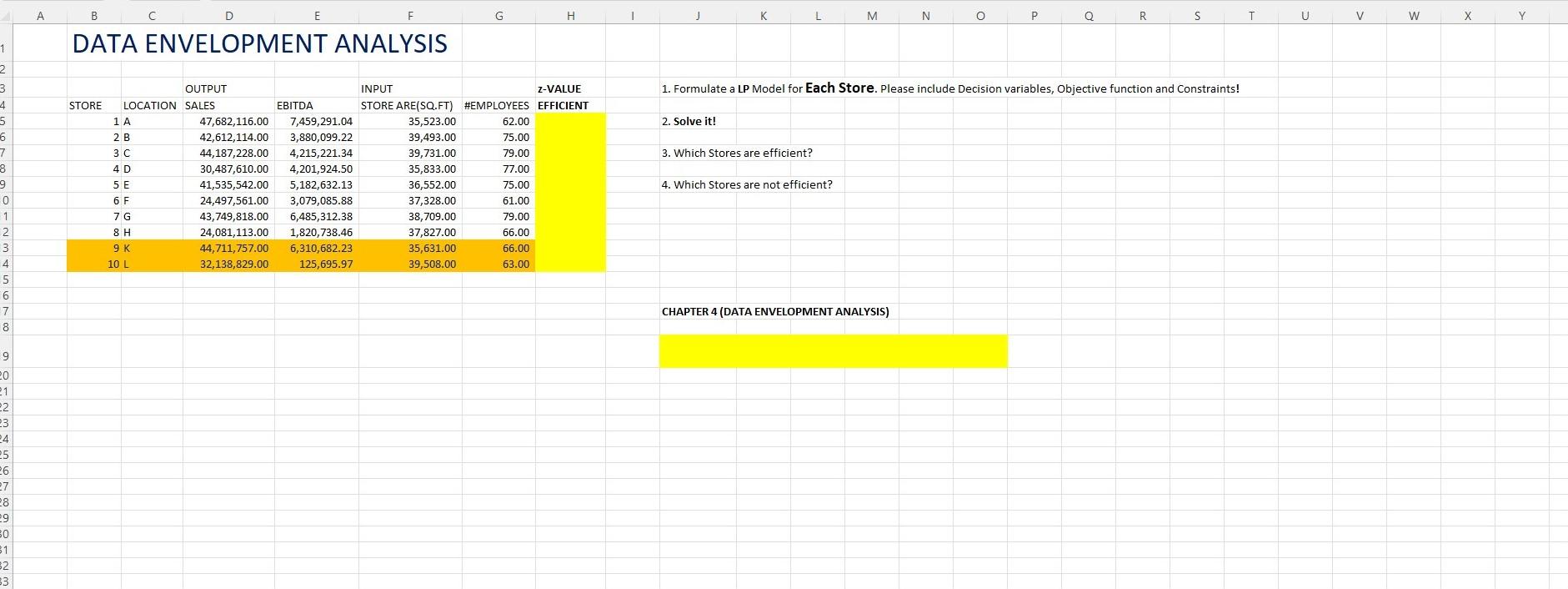Screen dimensions: 1568x589
Task: Click EBITDA value 4,215,221.34
Action: click(x=321, y=153)
